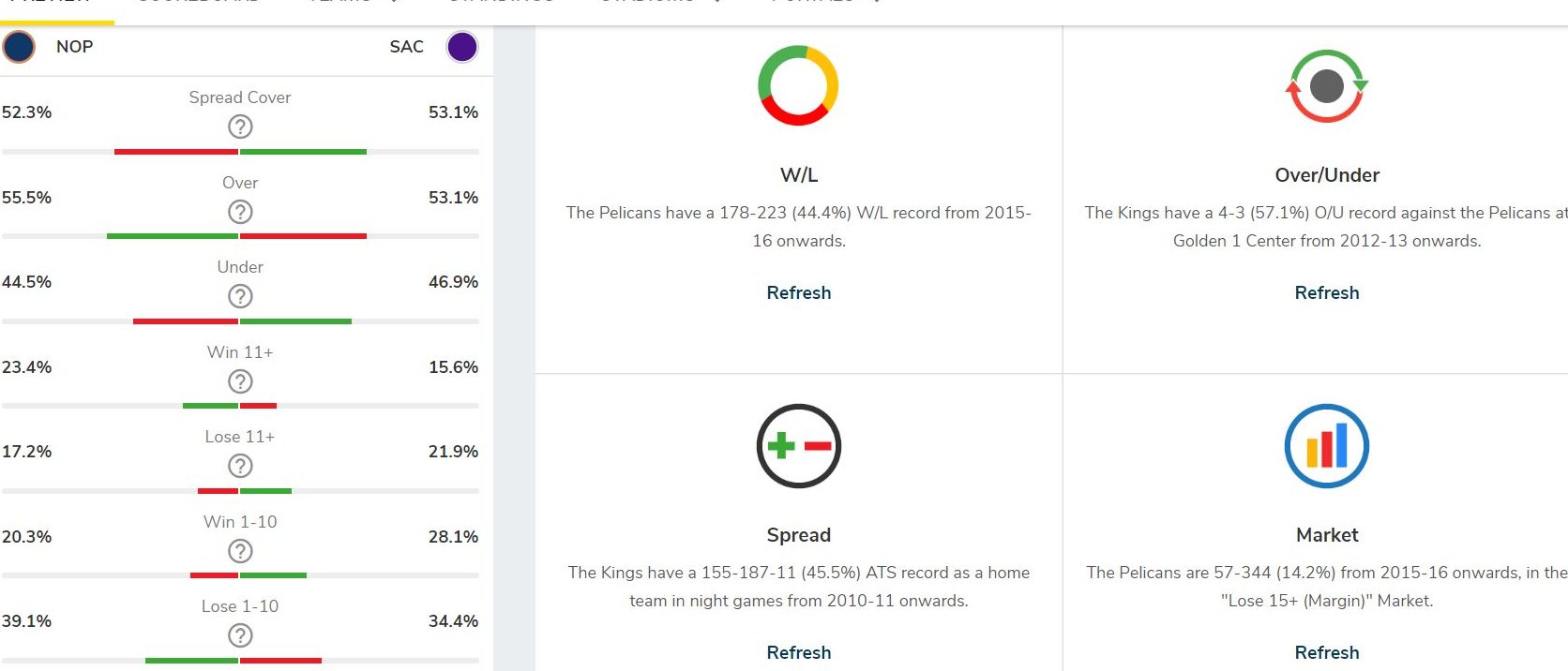Open the Spread Cover help icon

[x=240, y=127]
